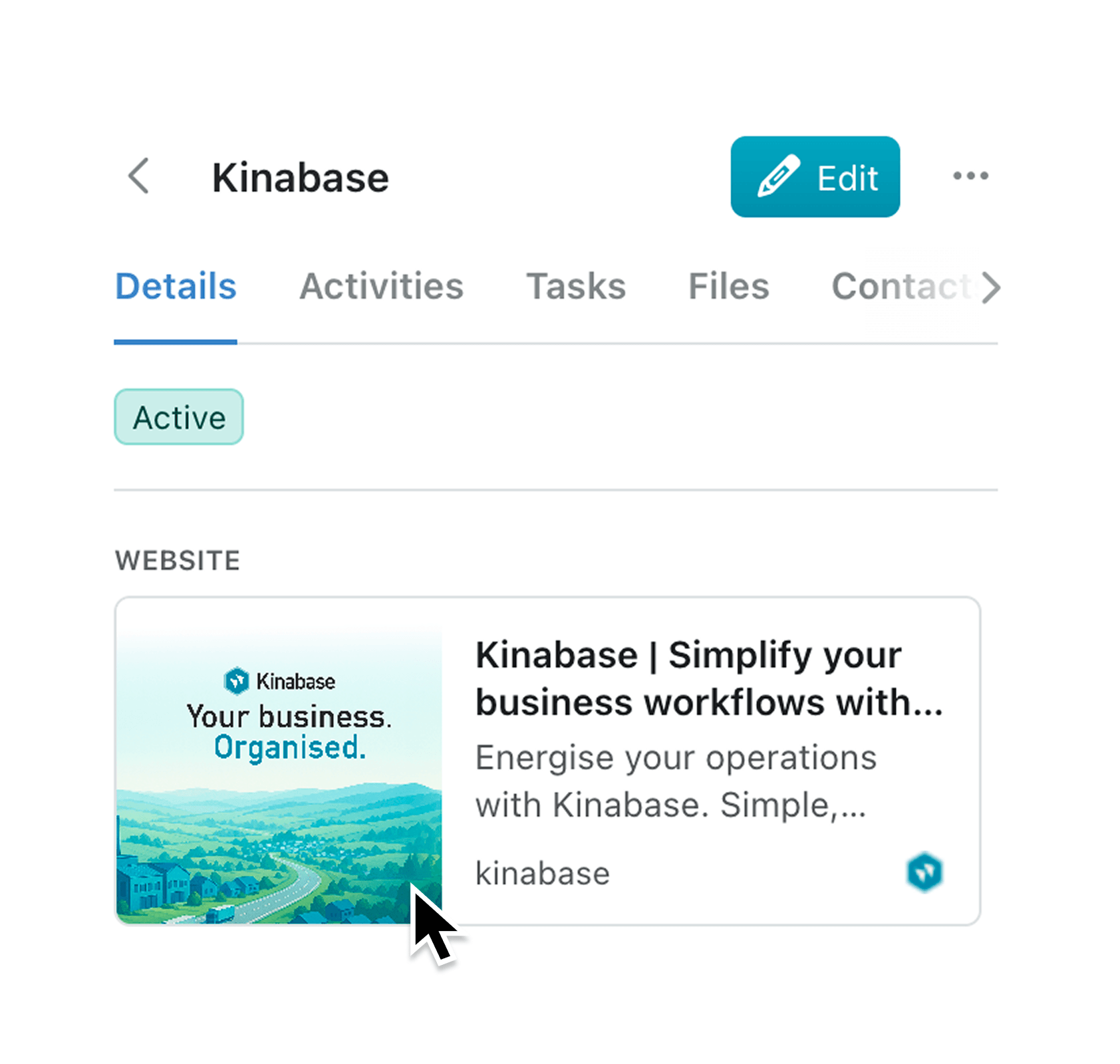Click the Kinabase favicon on the website card

point(926,872)
